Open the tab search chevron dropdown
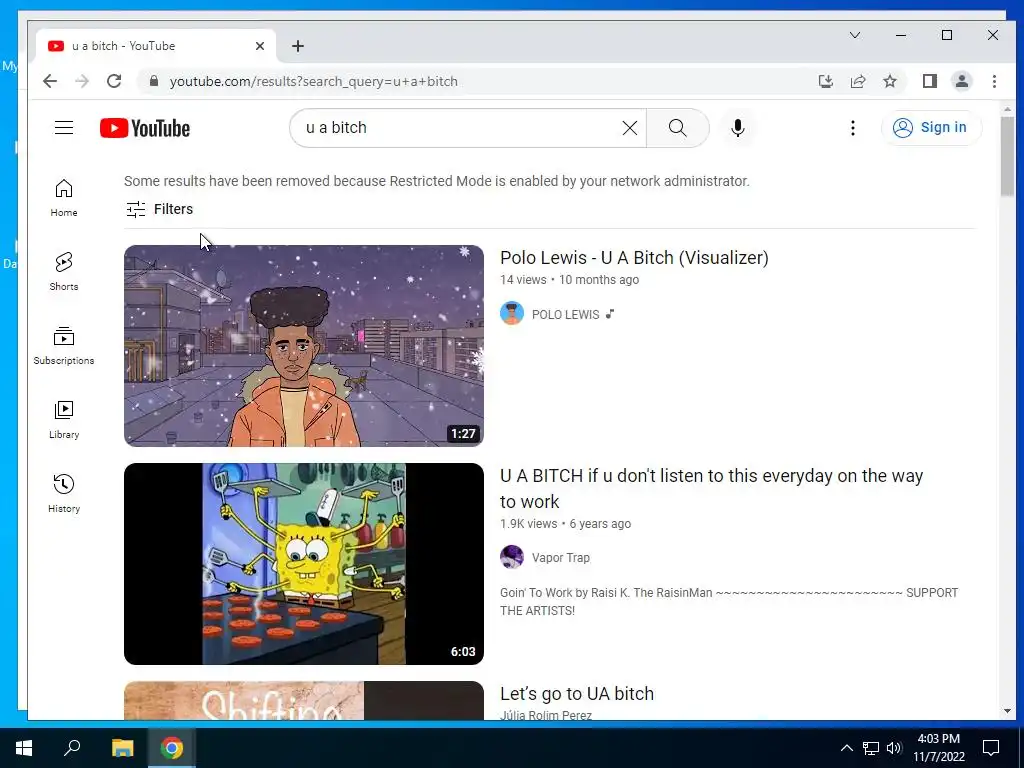This screenshot has width=1024, height=768. coord(855,35)
